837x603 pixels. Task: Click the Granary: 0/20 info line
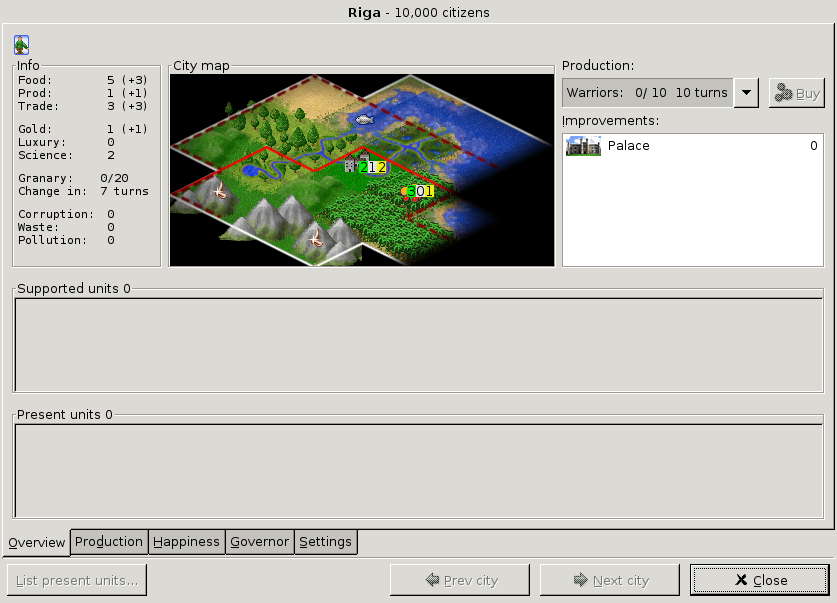coord(73,178)
